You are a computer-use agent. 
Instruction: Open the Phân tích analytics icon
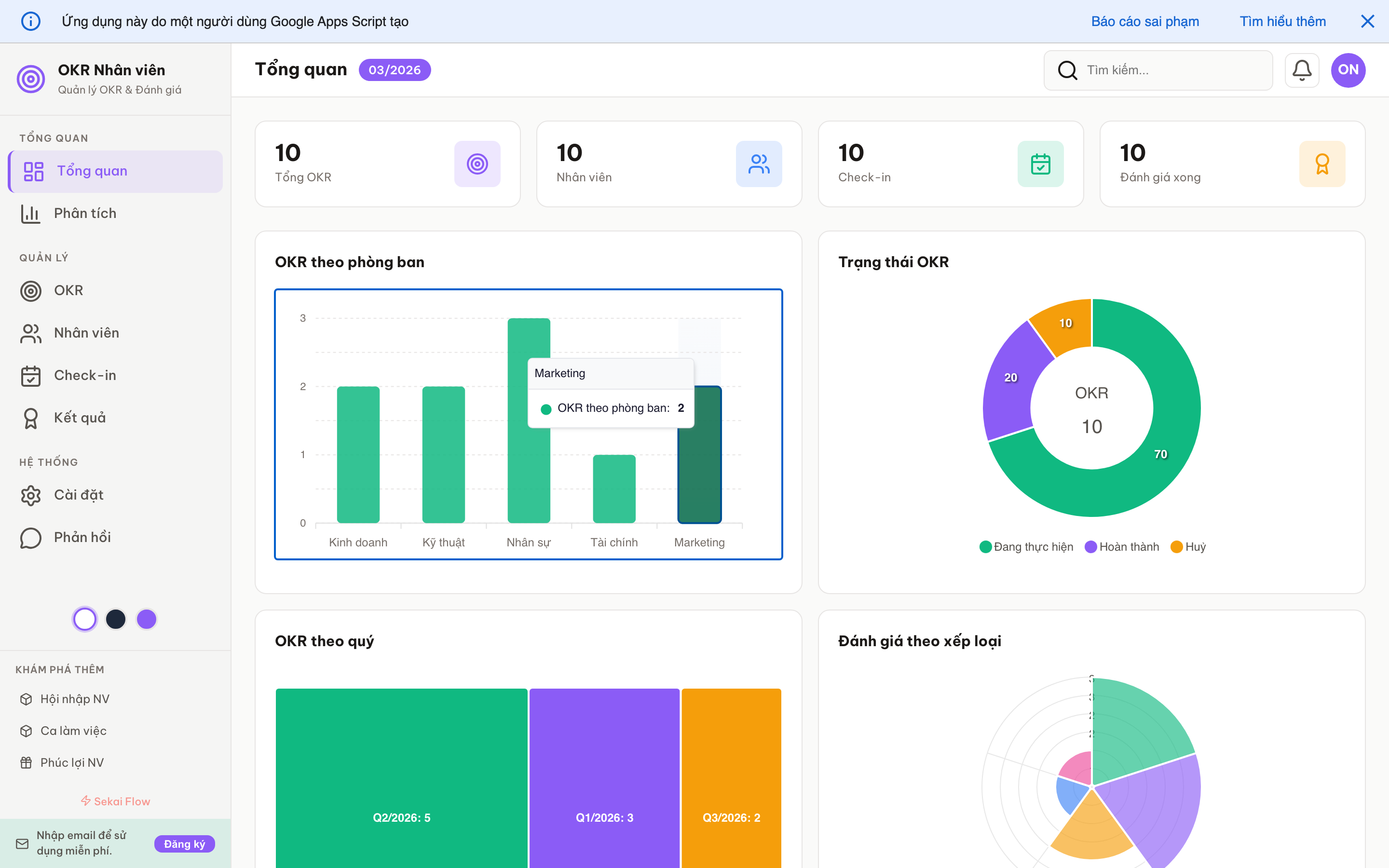click(x=30, y=213)
